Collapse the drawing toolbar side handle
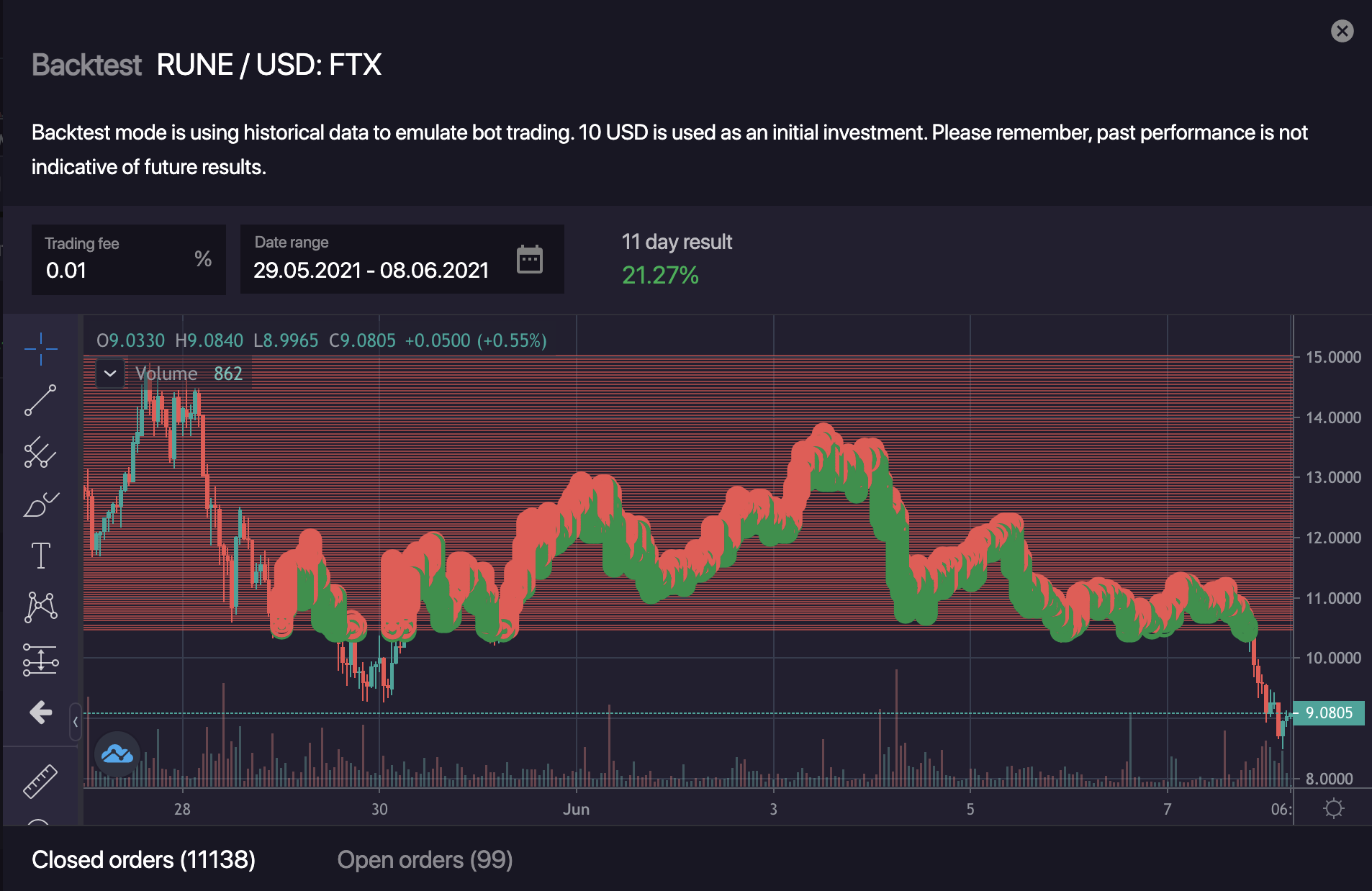The image size is (1372, 891). point(76,722)
